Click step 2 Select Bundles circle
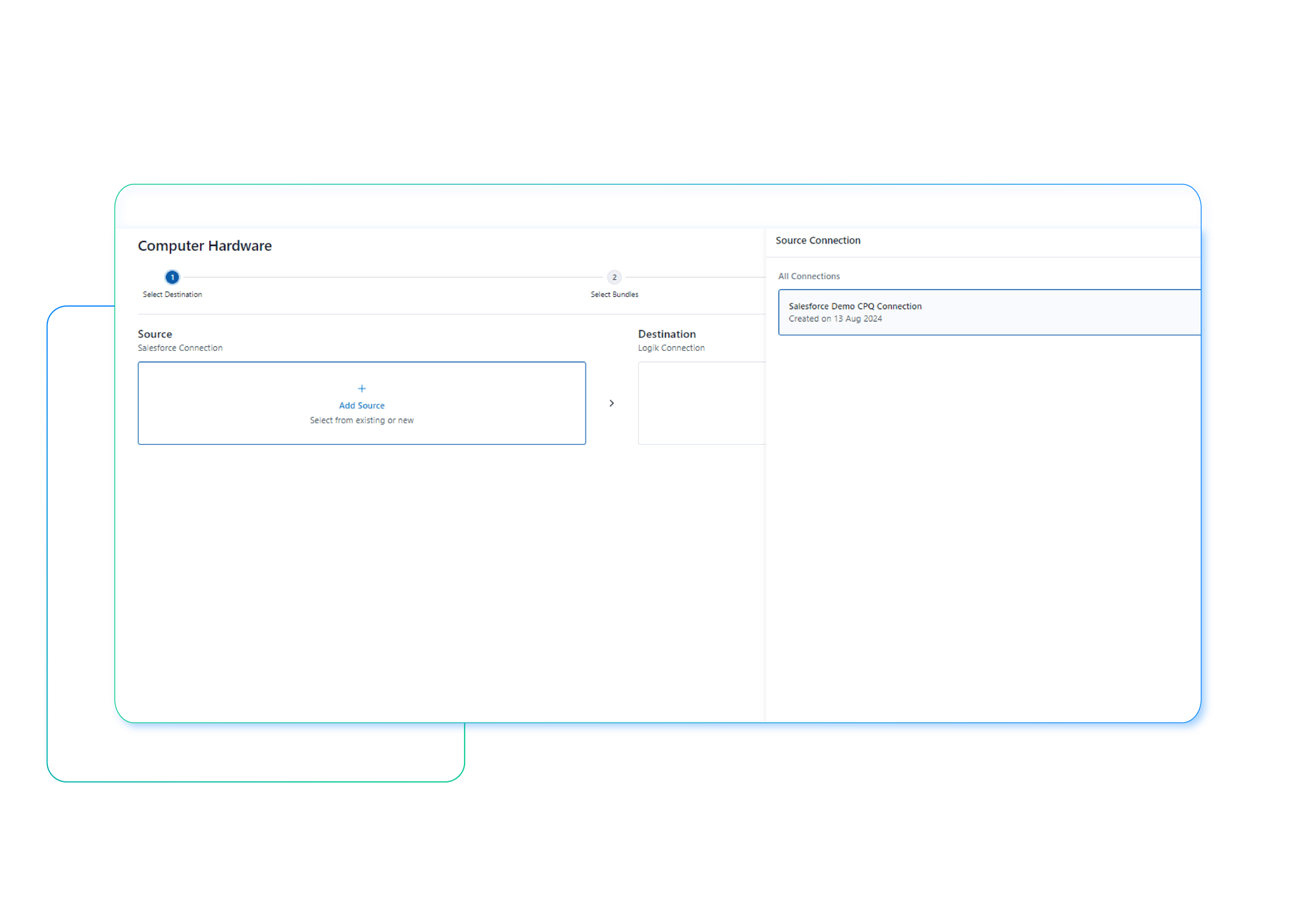 [614, 277]
